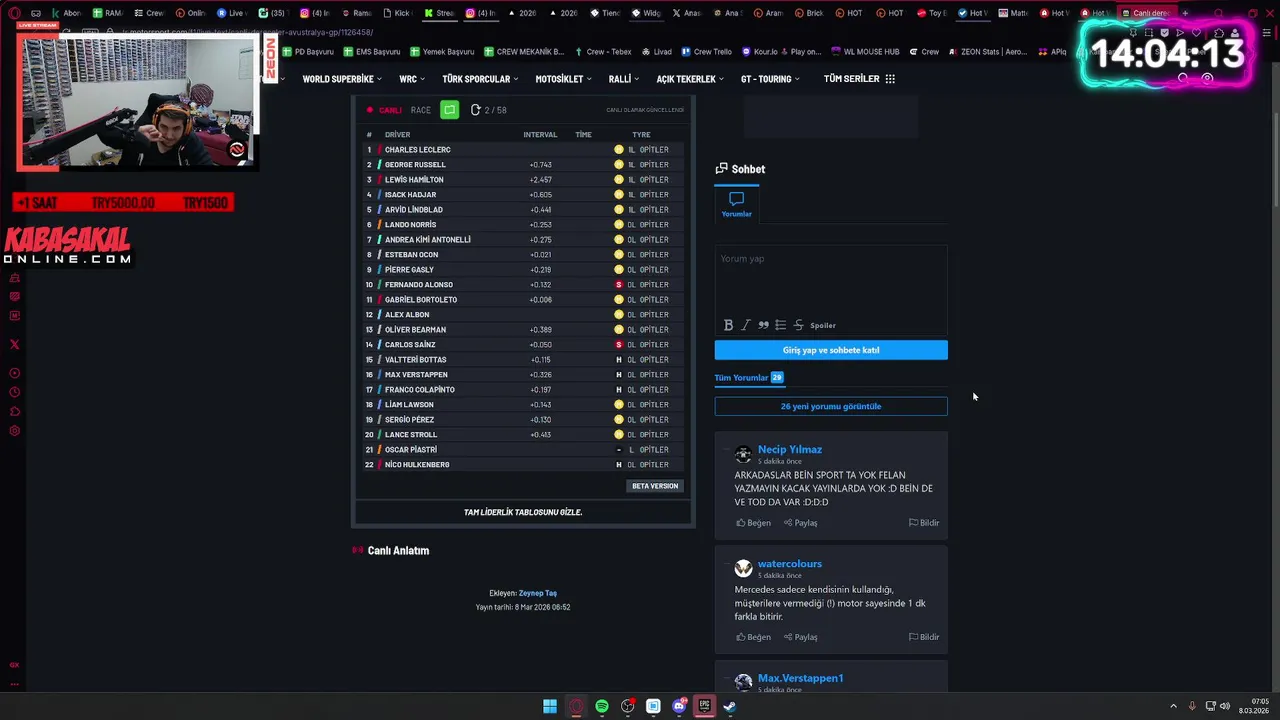Open the Crew Trello bookmark
1280x720 pixels.
coord(706,51)
